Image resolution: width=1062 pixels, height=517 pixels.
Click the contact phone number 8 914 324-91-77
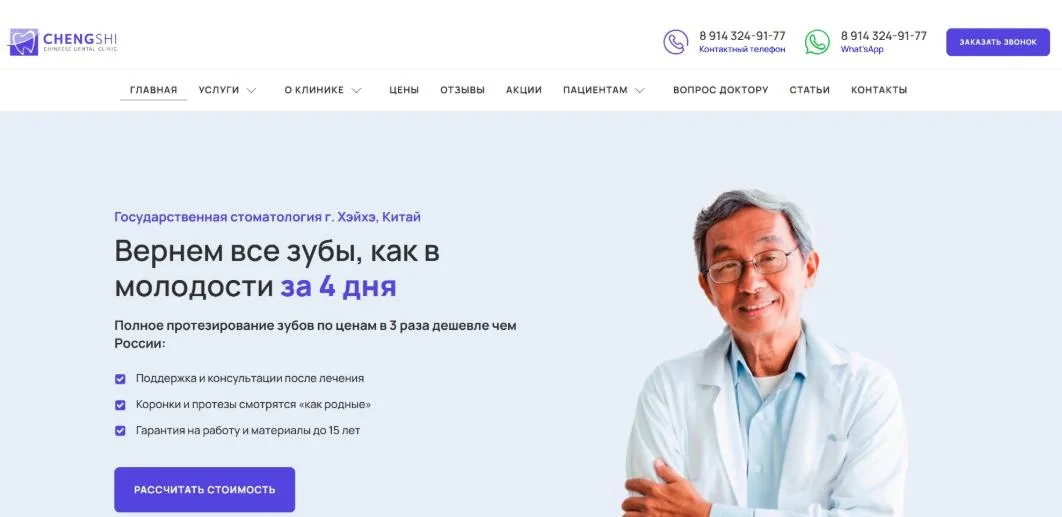(742, 36)
